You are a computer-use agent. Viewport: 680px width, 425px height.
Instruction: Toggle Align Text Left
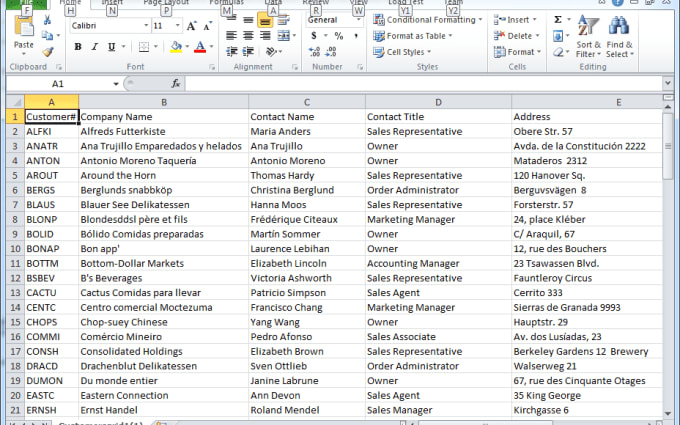click(x=232, y=36)
